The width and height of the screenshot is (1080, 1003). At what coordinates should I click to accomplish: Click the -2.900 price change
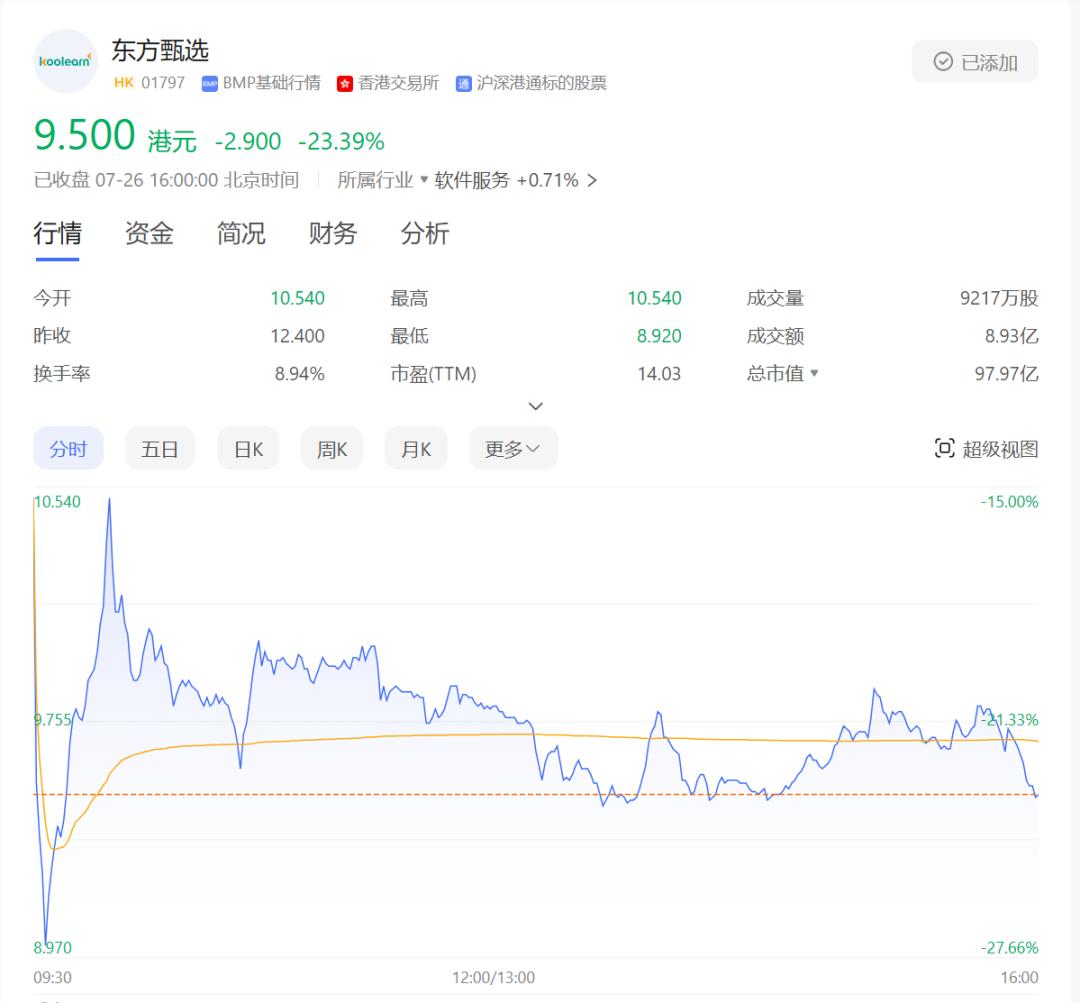248,142
